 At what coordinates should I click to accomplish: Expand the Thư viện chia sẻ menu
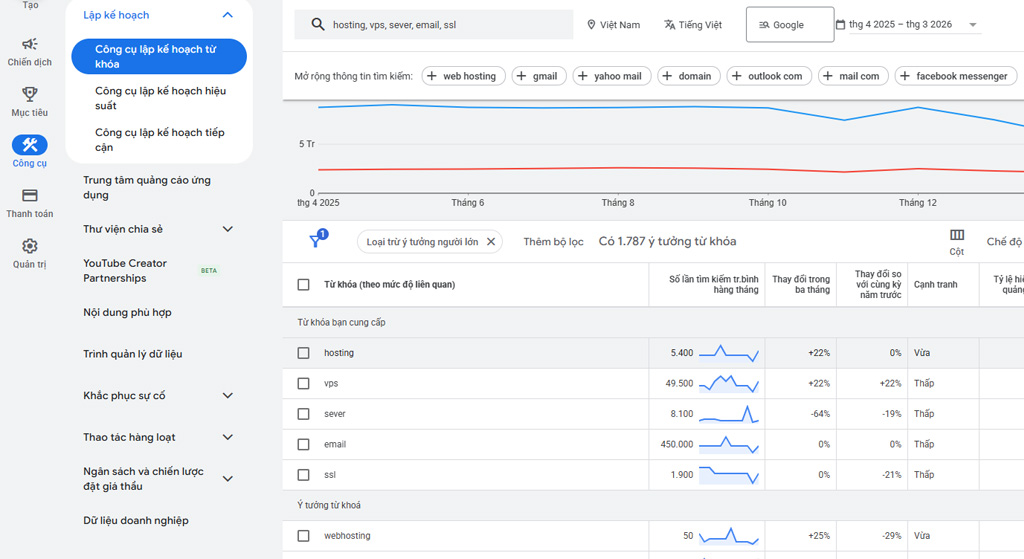click(227, 229)
